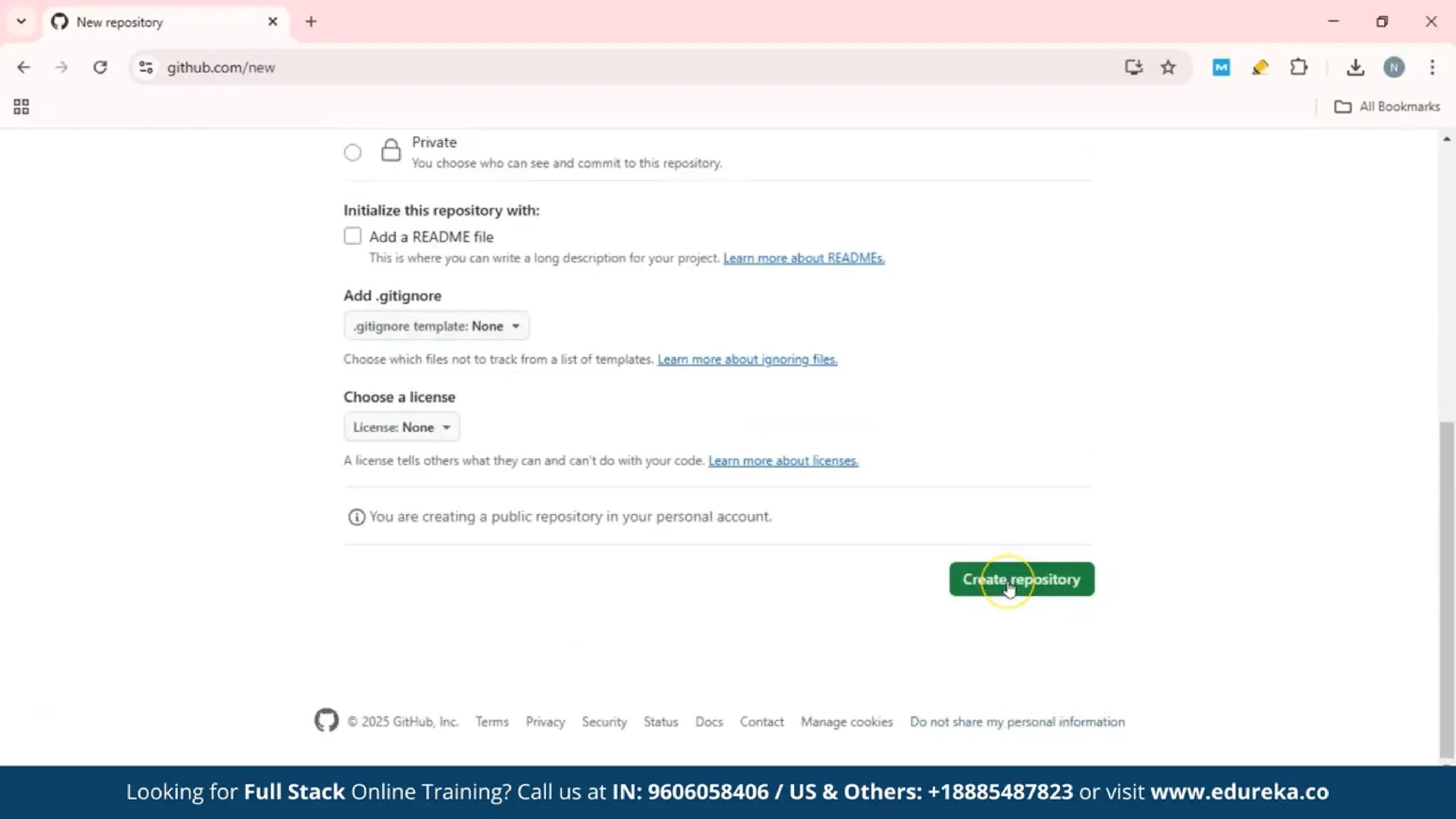Click the scrollbar up arrow
This screenshot has width=1456, height=819.
click(x=1447, y=139)
